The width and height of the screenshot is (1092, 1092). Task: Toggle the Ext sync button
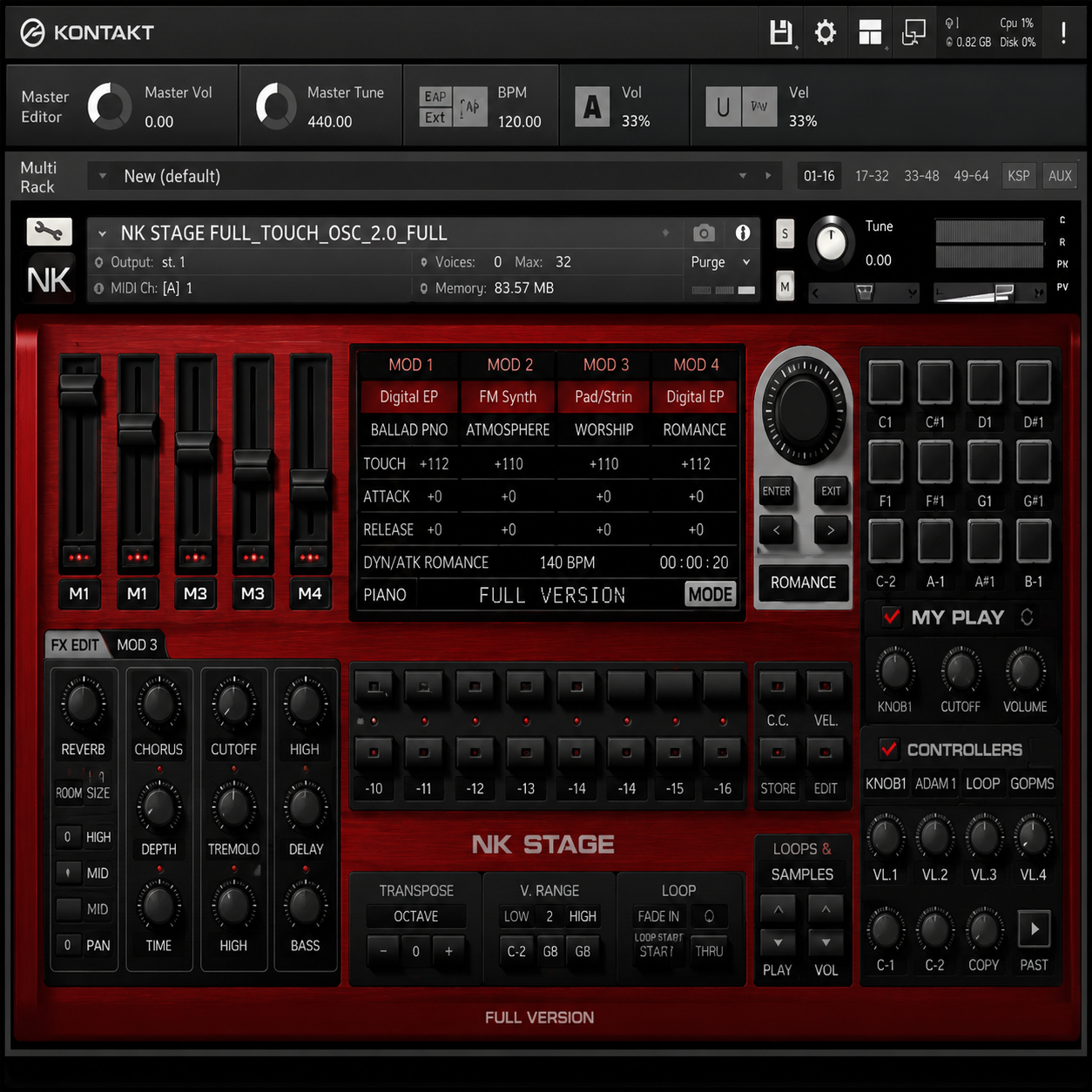(x=435, y=118)
